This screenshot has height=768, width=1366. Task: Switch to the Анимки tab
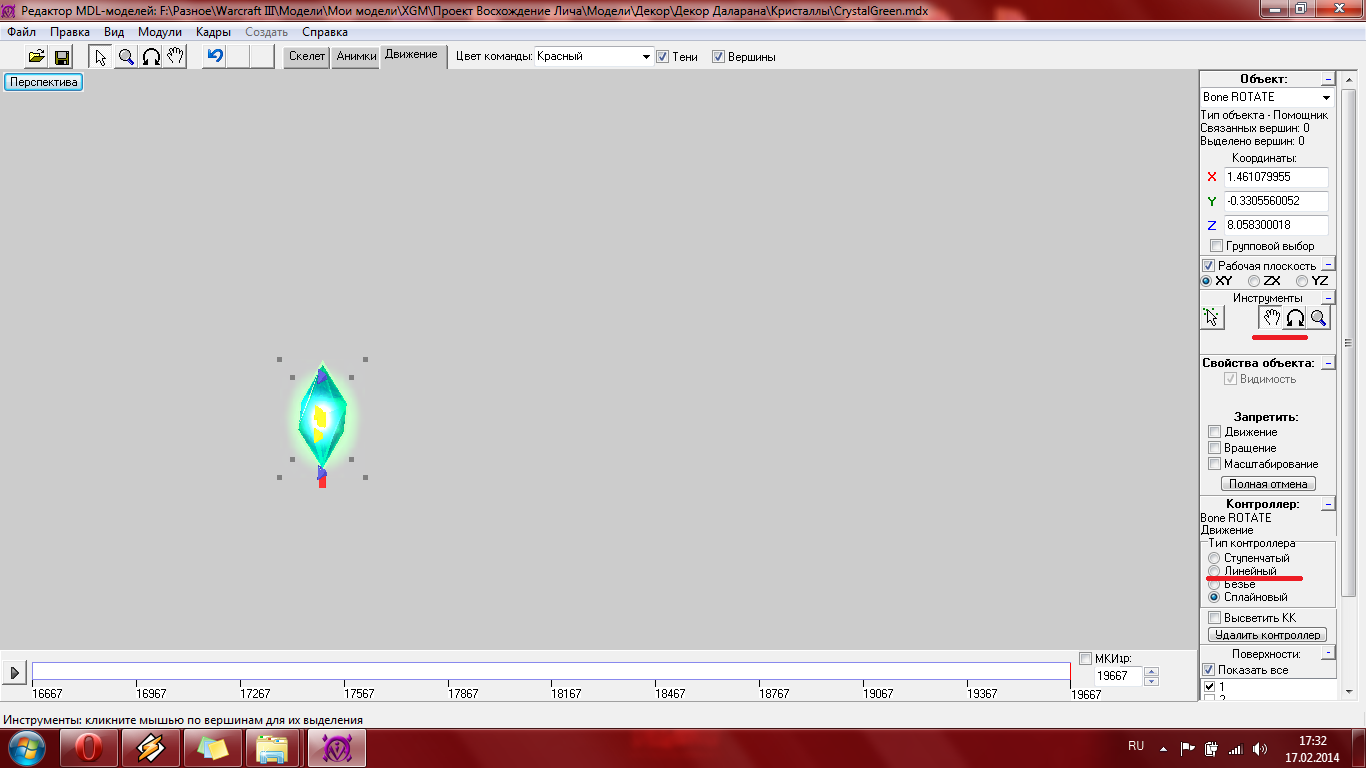click(x=356, y=57)
